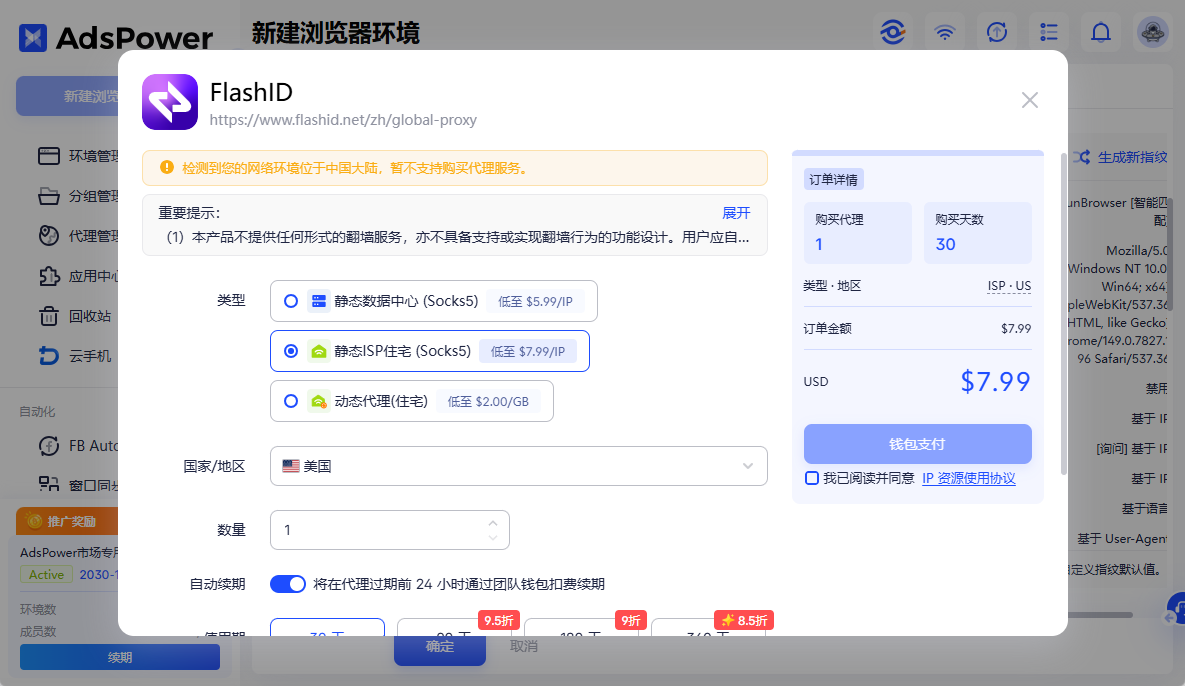The width and height of the screenshot is (1185, 686).
Task: Click the upload update circle icon
Action: click(x=997, y=32)
